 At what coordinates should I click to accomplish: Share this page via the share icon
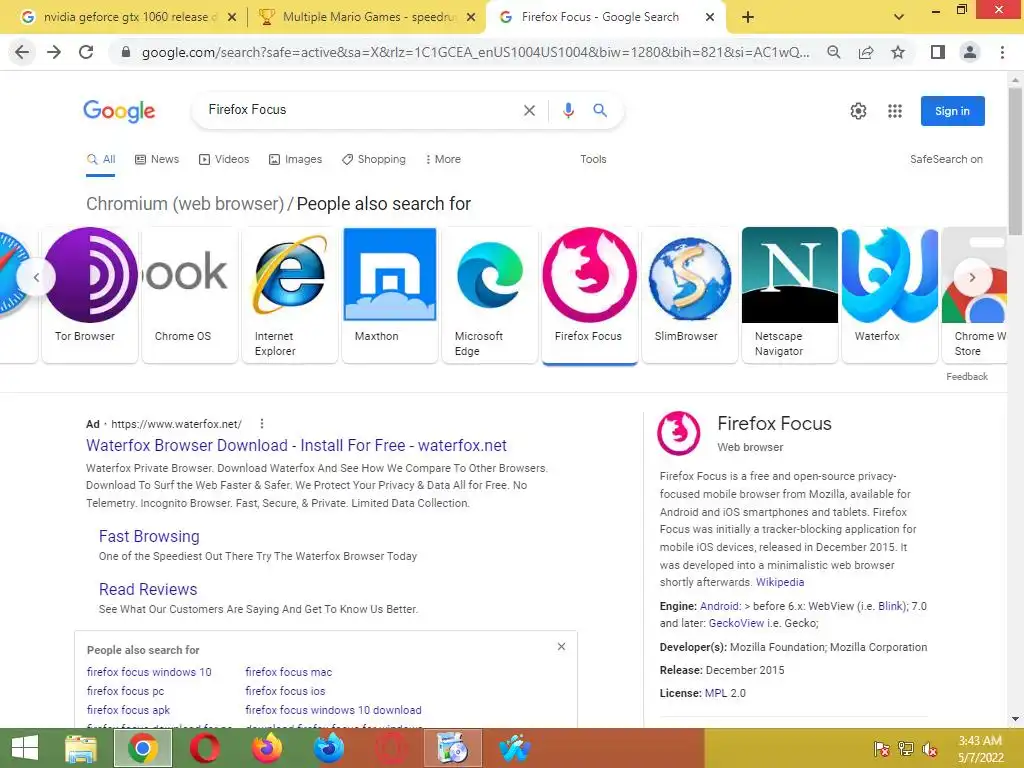click(866, 52)
